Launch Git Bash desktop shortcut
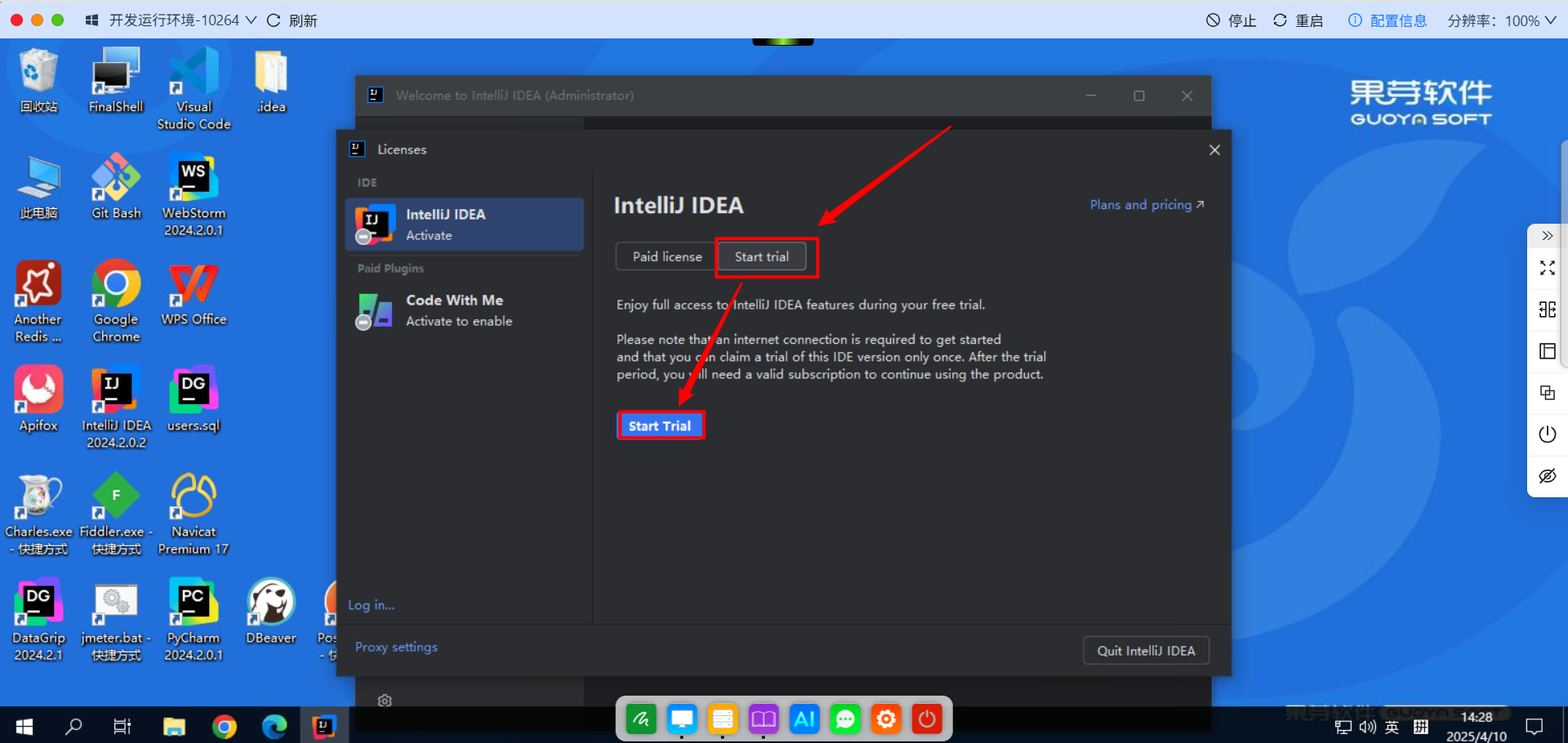Image resolution: width=1568 pixels, height=743 pixels. (x=116, y=186)
